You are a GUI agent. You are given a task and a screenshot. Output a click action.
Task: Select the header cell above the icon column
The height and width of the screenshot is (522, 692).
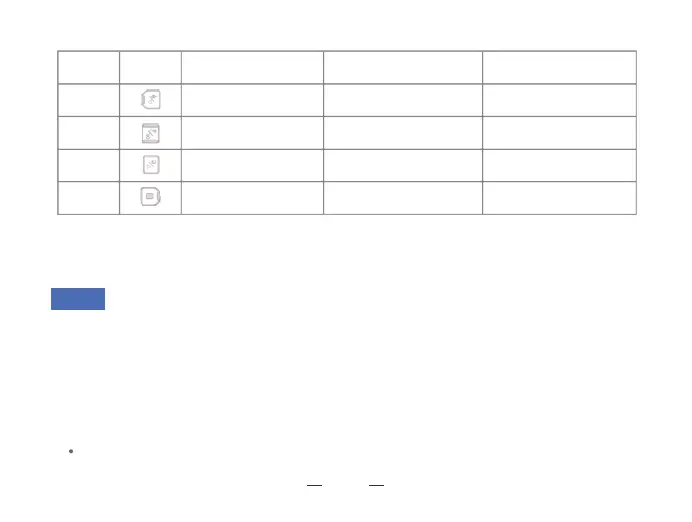[x=150, y=67]
